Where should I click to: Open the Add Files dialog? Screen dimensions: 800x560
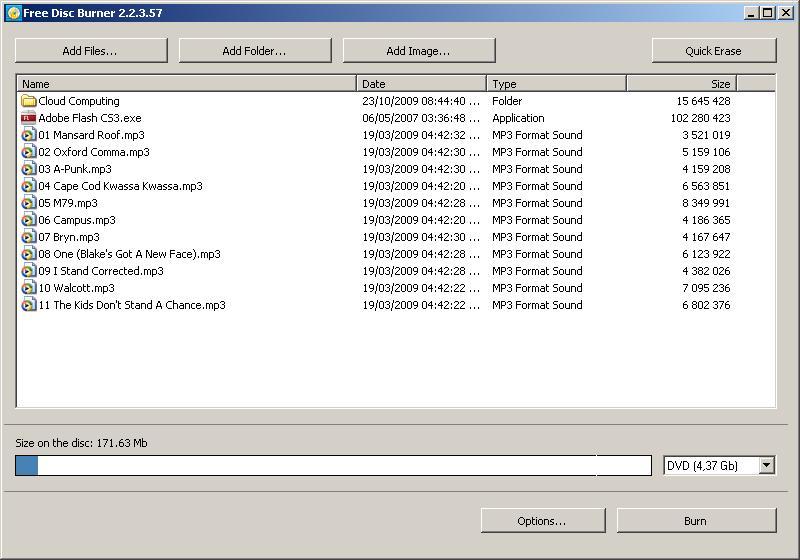[91, 50]
